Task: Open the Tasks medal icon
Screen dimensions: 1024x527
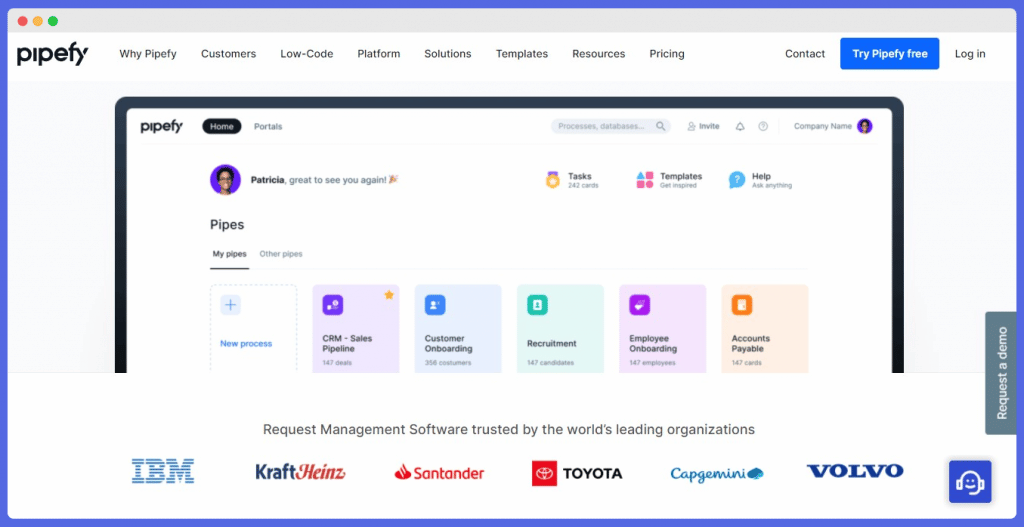Action: pos(552,180)
